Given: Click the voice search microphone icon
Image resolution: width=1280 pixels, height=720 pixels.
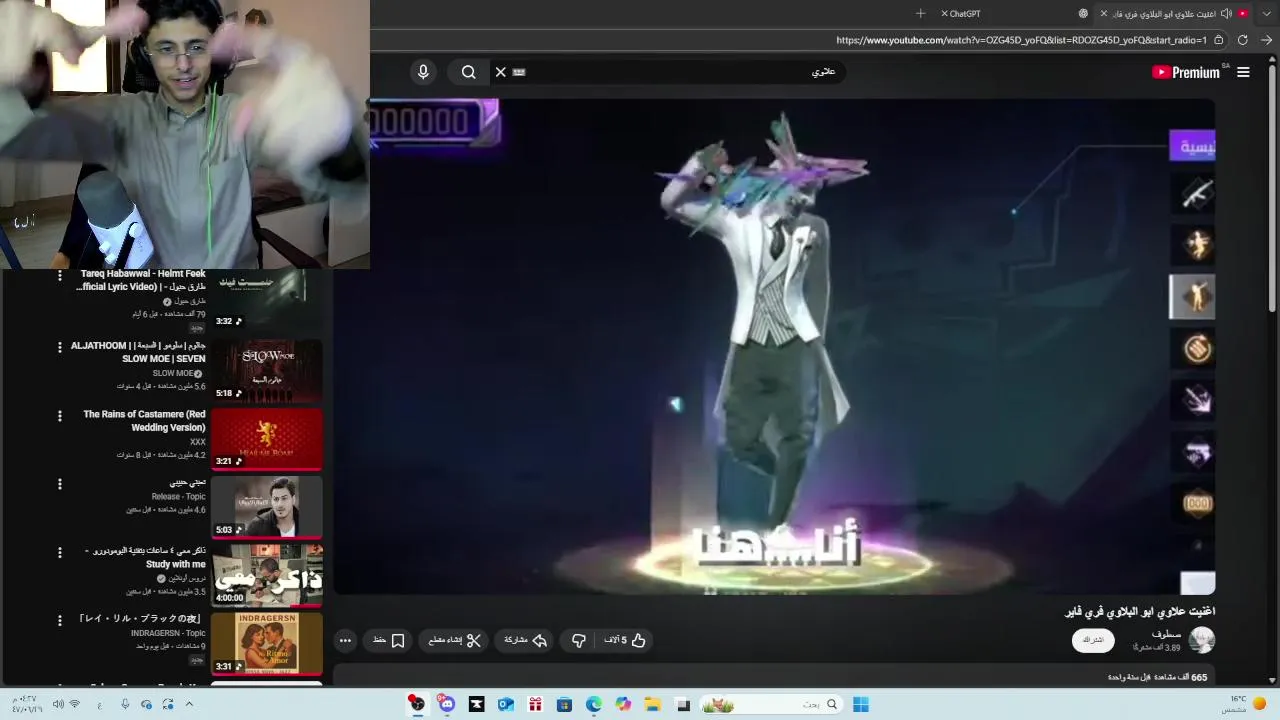Looking at the screenshot, I should pos(423,72).
